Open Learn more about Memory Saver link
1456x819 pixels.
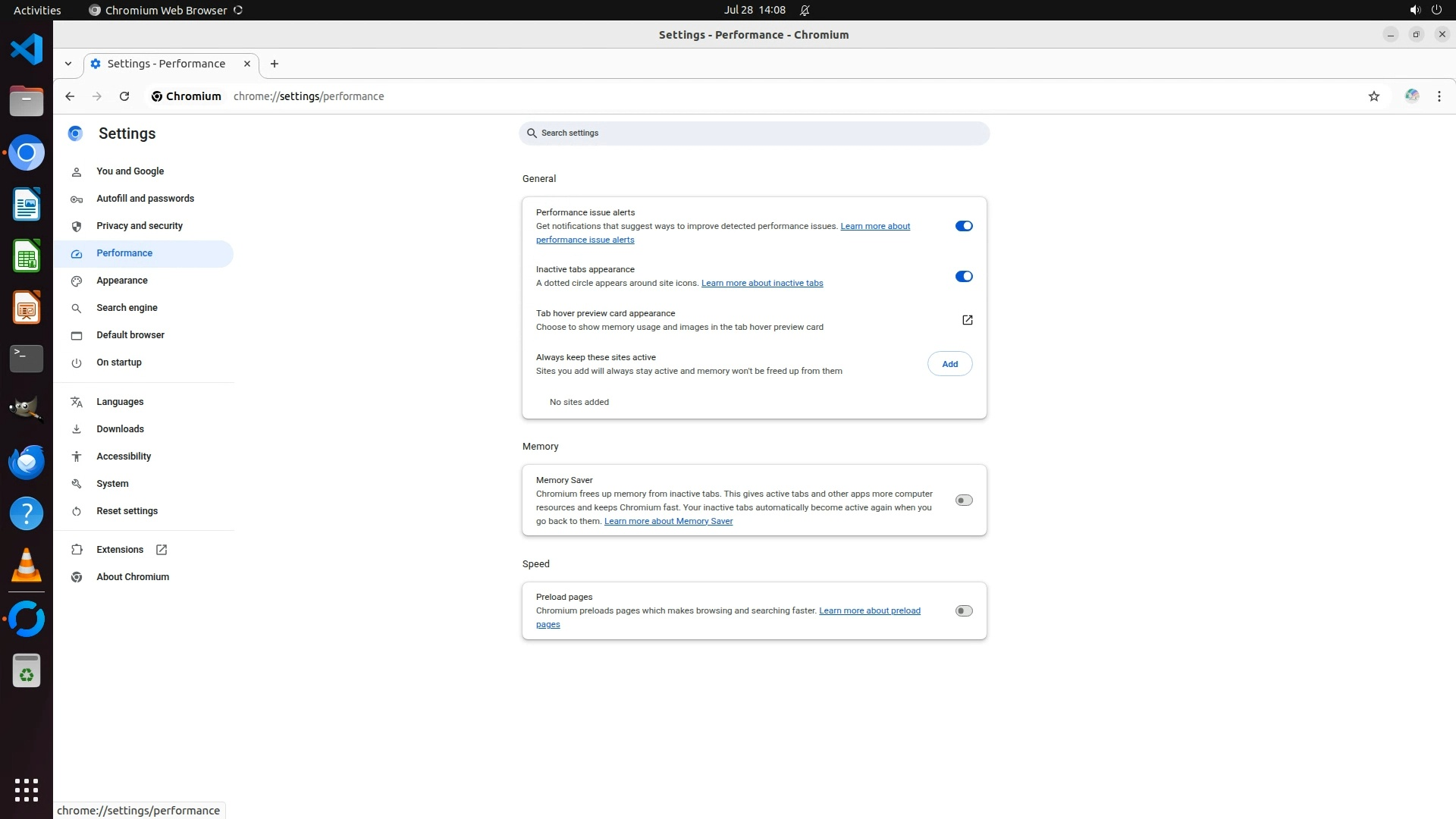click(x=668, y=522)
